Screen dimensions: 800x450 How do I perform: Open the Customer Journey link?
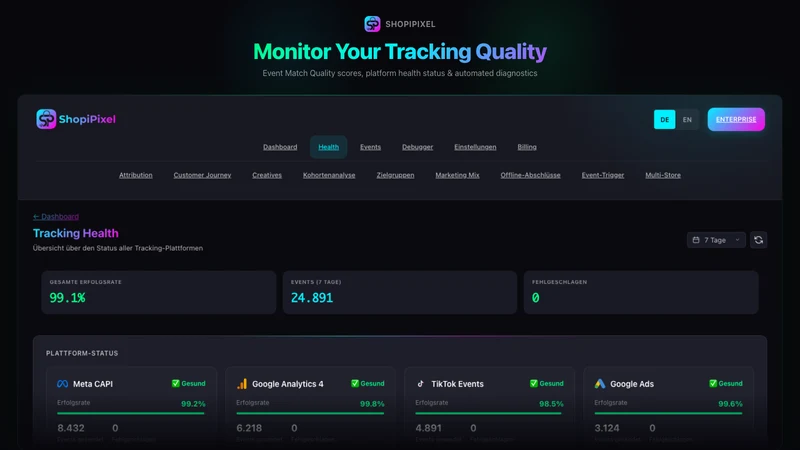point(202,175)
